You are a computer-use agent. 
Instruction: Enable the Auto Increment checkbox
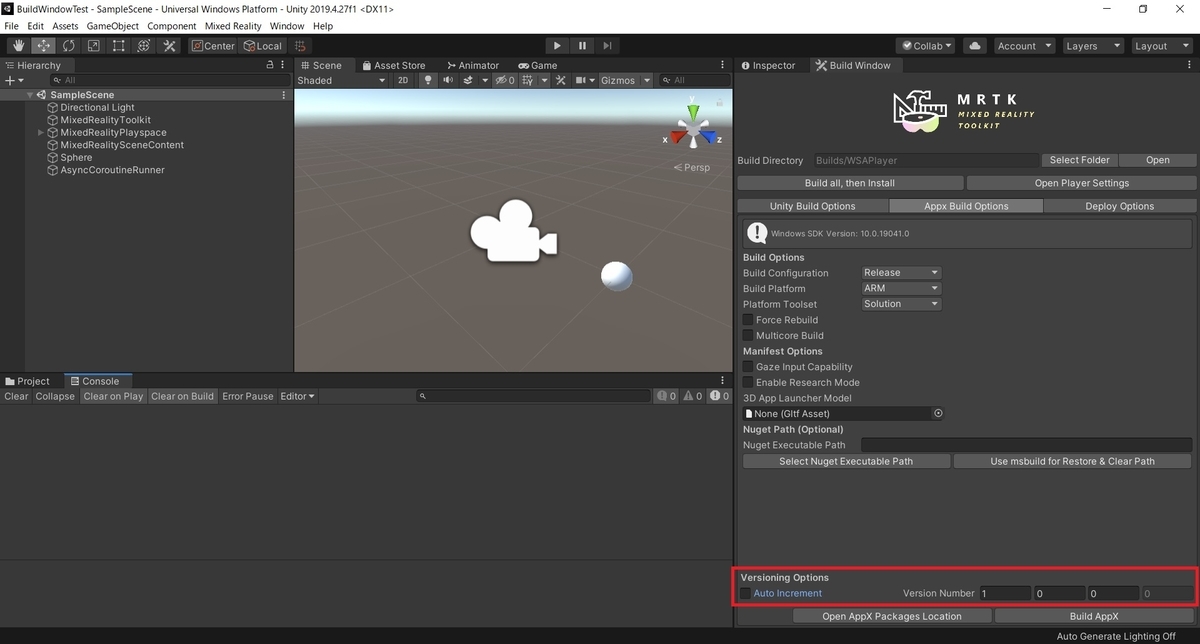[745, 593]
